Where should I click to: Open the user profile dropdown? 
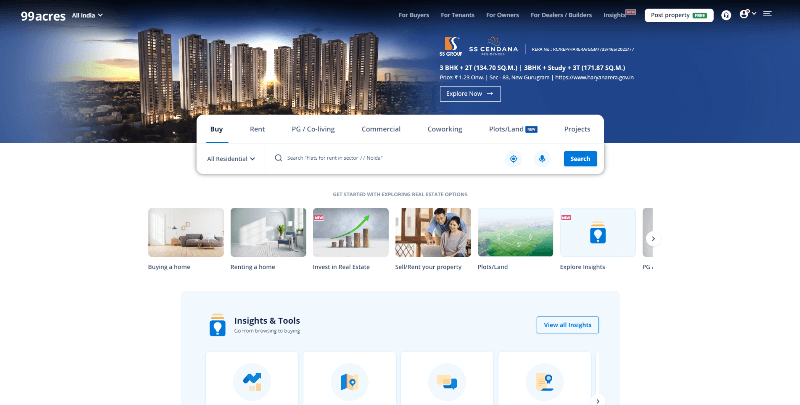[x=746, y=15]
